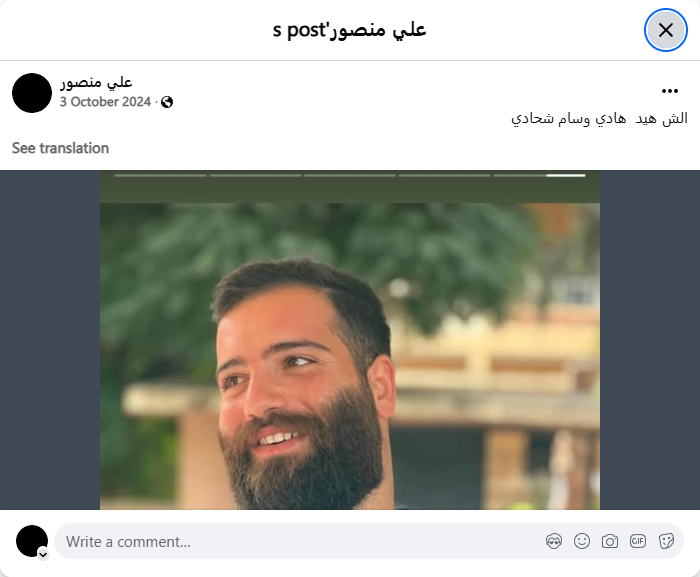This screenshot has height=577, width=700.
Task: Open the avatar sticker picker in comment box
Action: [554, 541]
